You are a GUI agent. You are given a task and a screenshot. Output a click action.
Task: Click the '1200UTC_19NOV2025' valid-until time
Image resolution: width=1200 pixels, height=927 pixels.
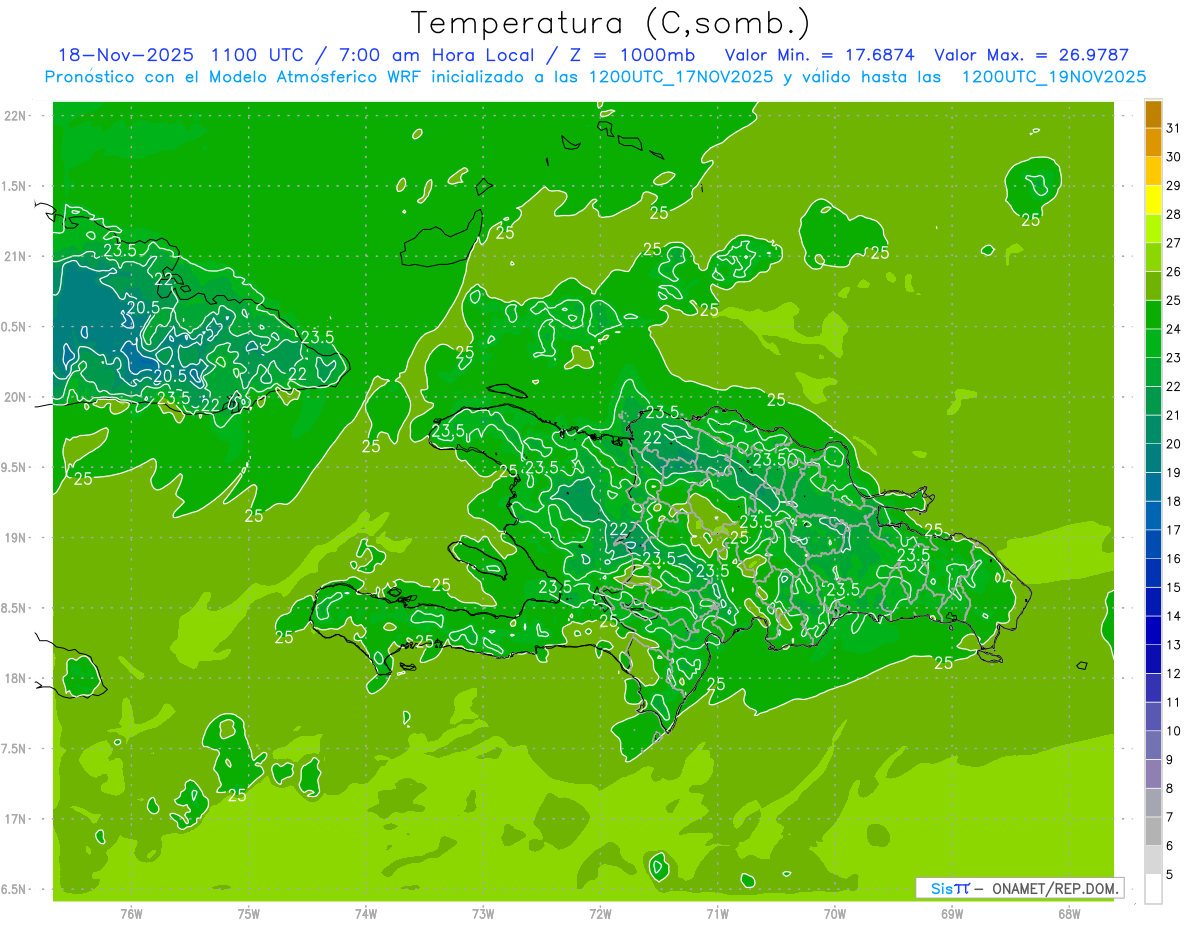[x=1054, y=77]
